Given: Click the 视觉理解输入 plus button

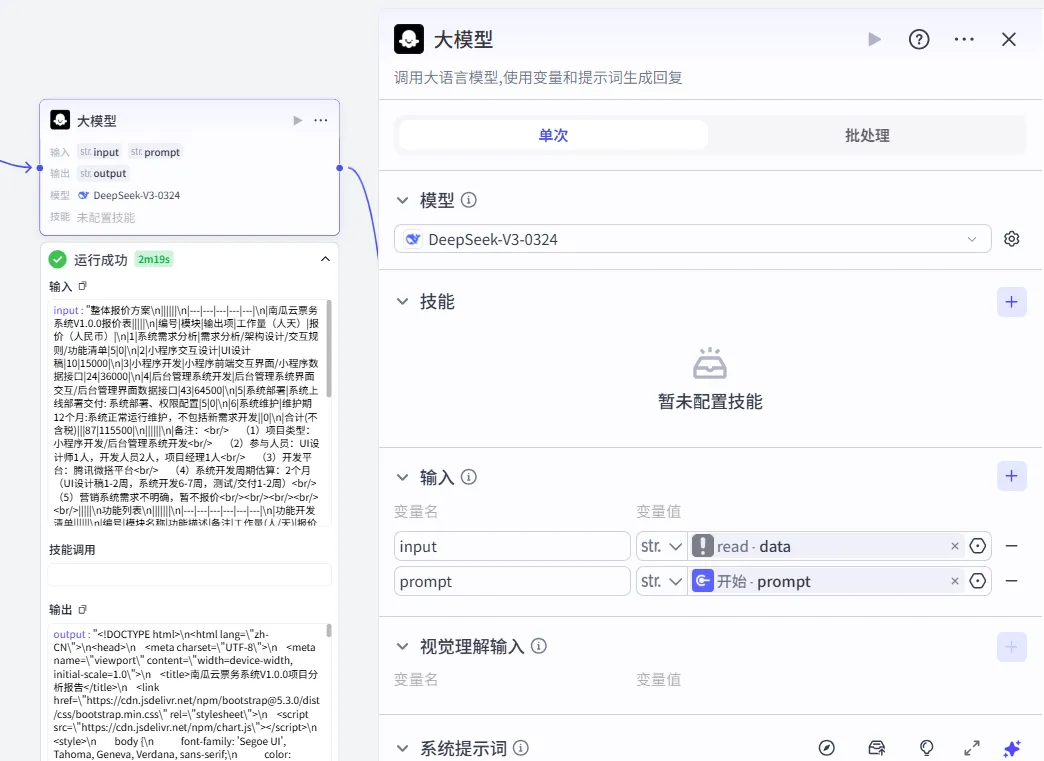Looking at the screenshot, I should [x=1011, y=647].
